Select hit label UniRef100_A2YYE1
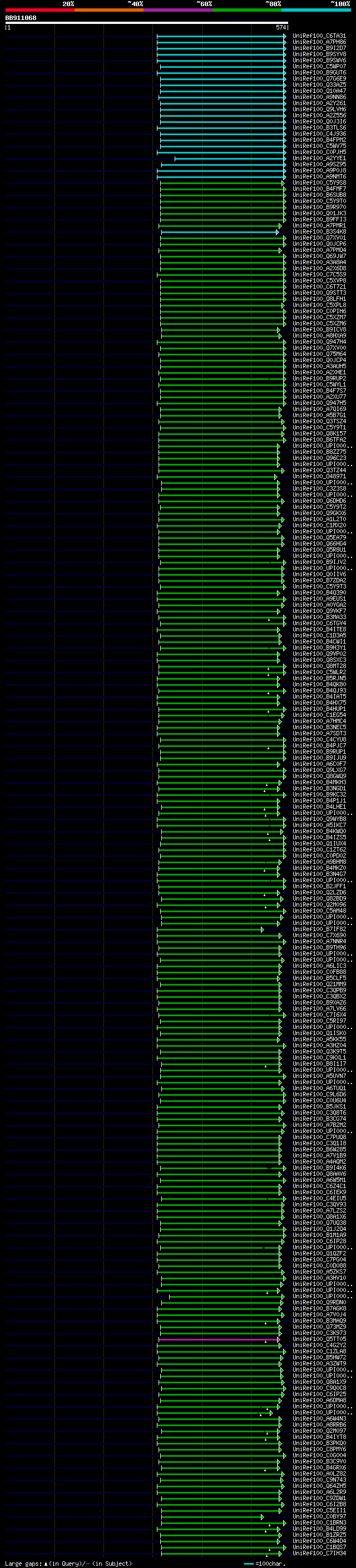Image resolution: width=356 pixels, height=1568 pixels. coord(319,159)
